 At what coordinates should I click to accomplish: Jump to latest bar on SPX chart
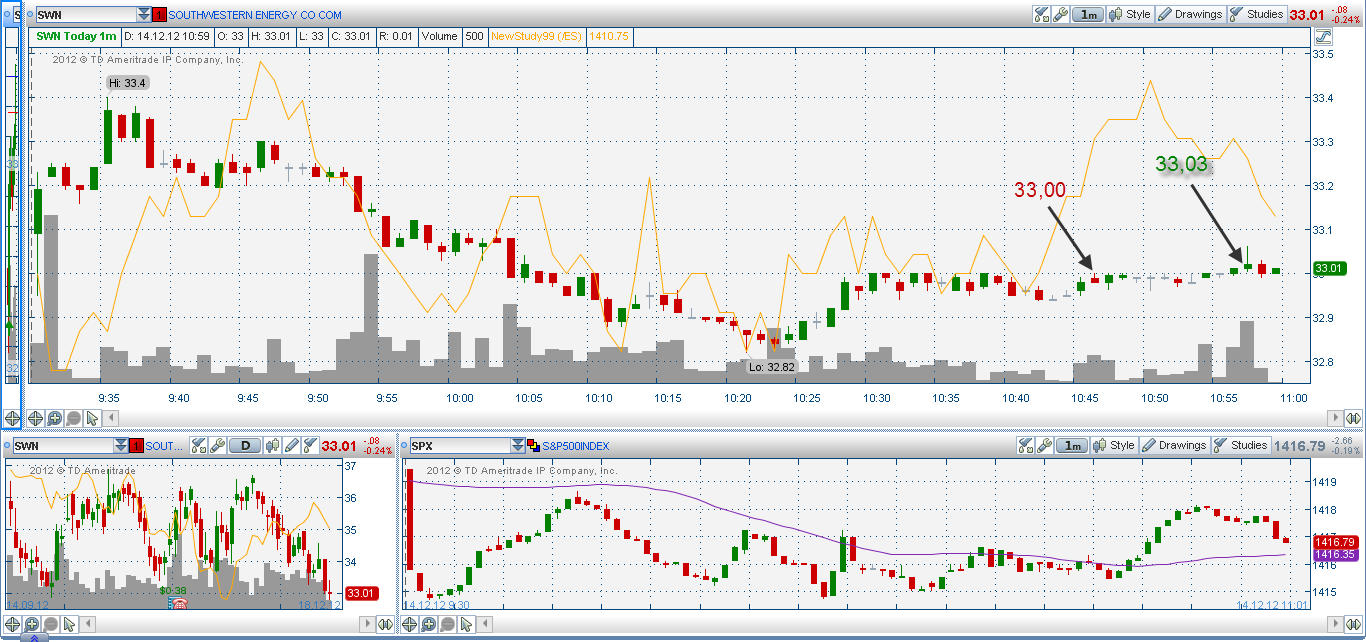tap(1353, 625)
